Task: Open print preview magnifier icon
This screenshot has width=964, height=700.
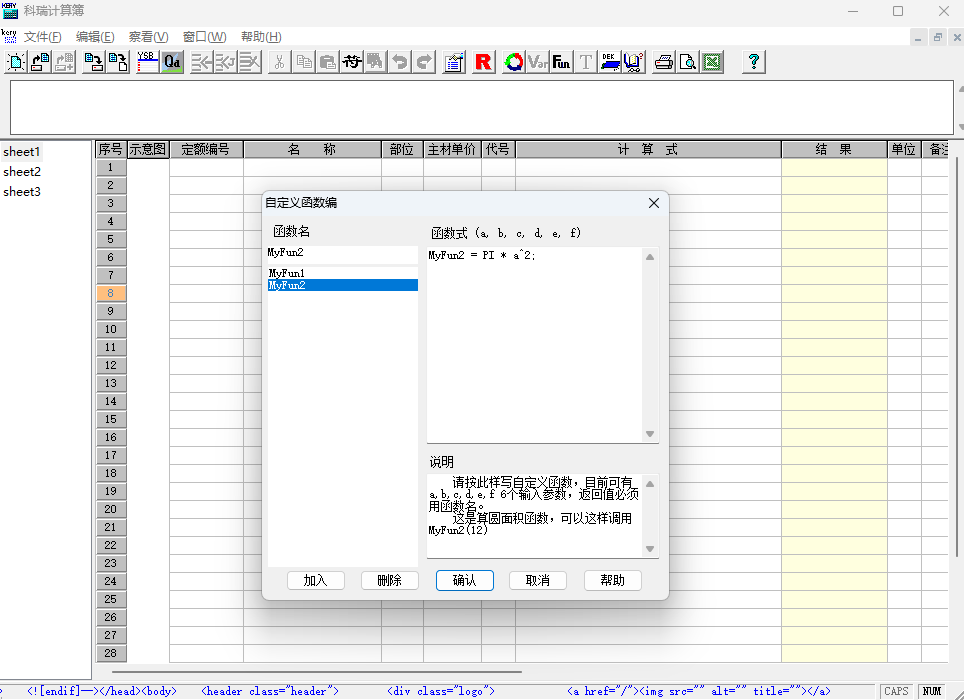Action: 688,62
